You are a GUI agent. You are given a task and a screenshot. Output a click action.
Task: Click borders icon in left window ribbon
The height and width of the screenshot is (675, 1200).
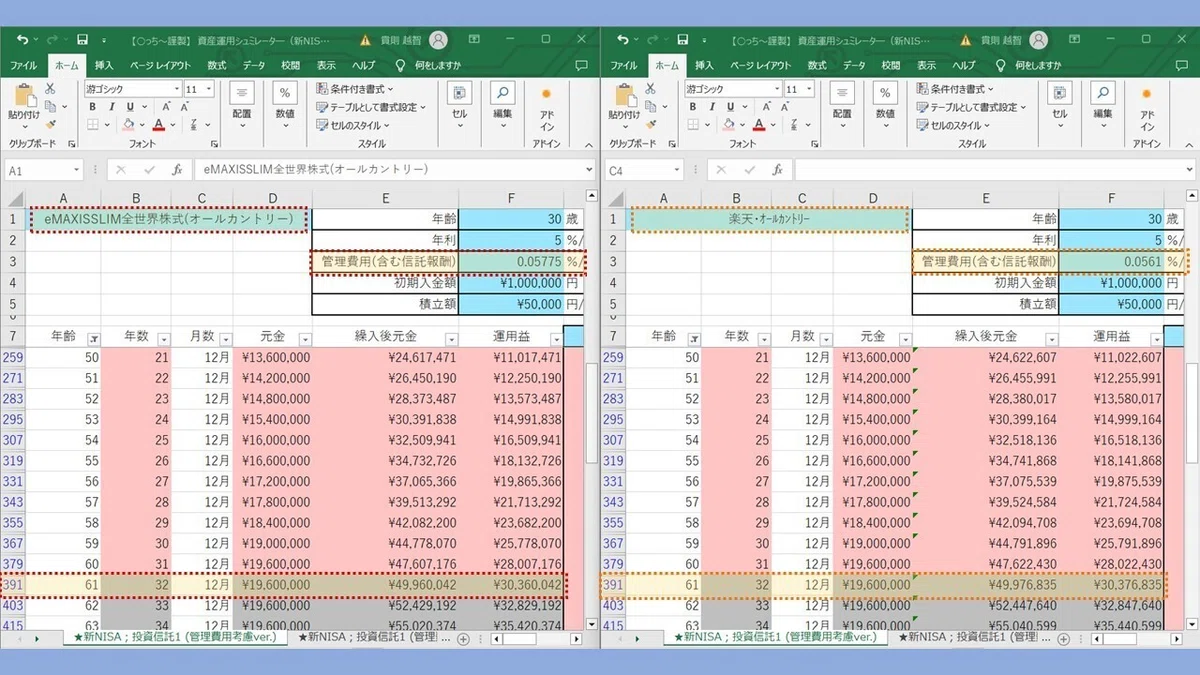pos(93,124)
